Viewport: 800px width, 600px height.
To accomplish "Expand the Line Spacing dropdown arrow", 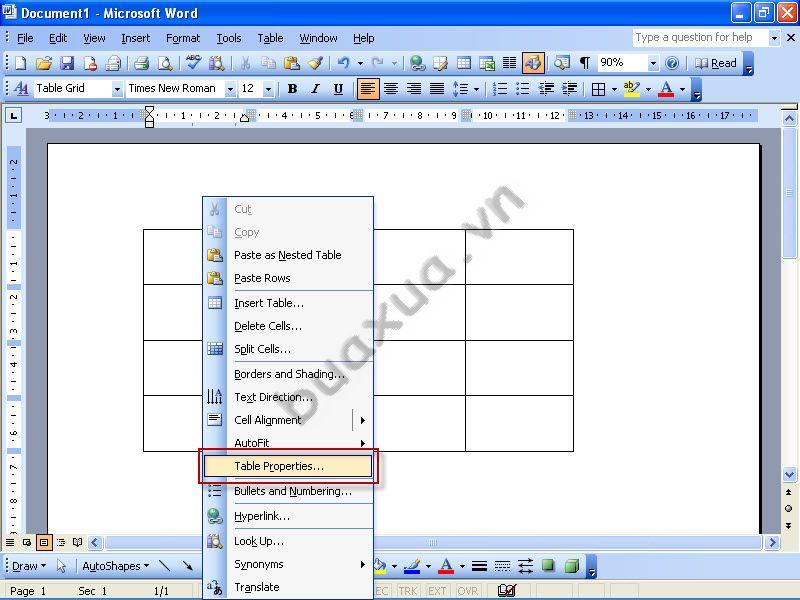I will pyautogui.click(x=477, y=89).
